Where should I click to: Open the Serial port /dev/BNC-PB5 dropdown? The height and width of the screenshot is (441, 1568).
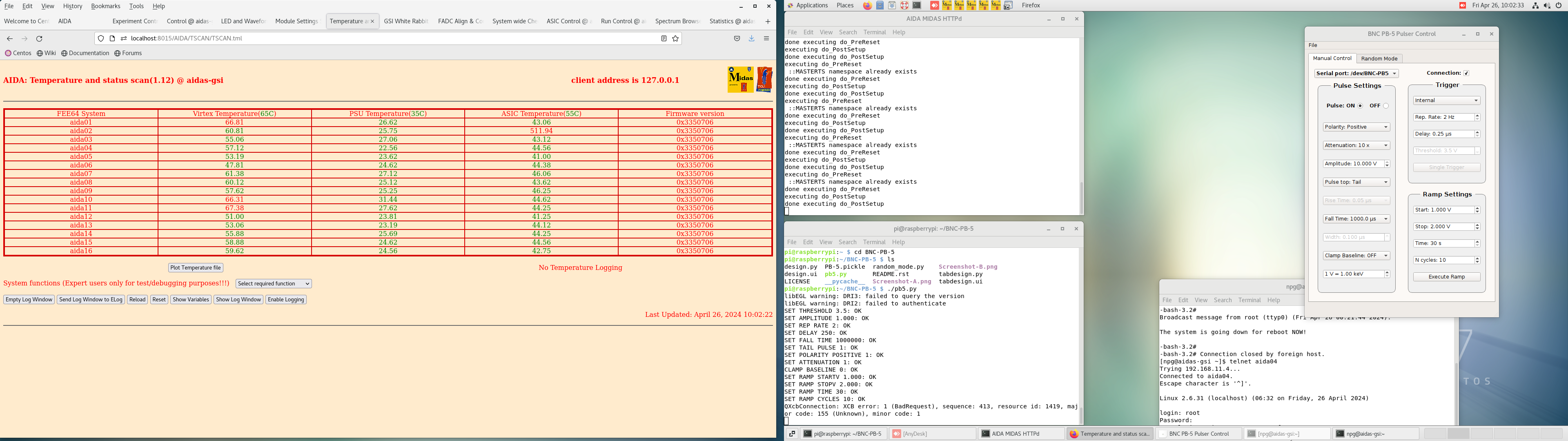click(x=1356, y=73)
